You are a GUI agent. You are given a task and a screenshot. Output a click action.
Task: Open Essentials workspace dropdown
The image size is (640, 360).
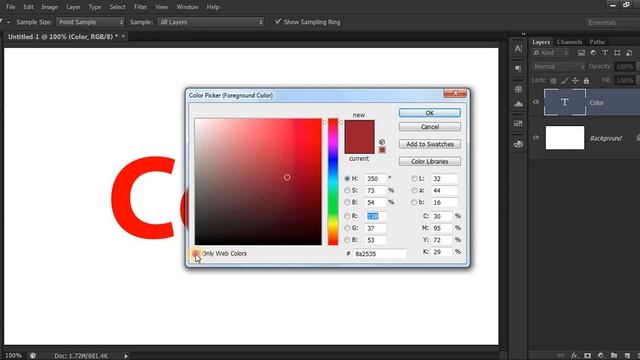point(612,22)
